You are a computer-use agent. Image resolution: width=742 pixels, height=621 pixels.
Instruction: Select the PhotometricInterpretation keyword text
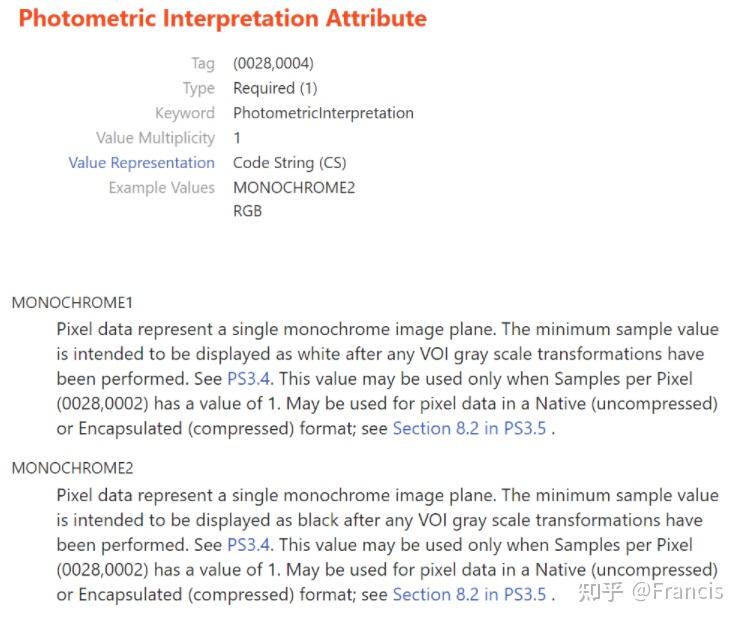[x=323, y=113]
